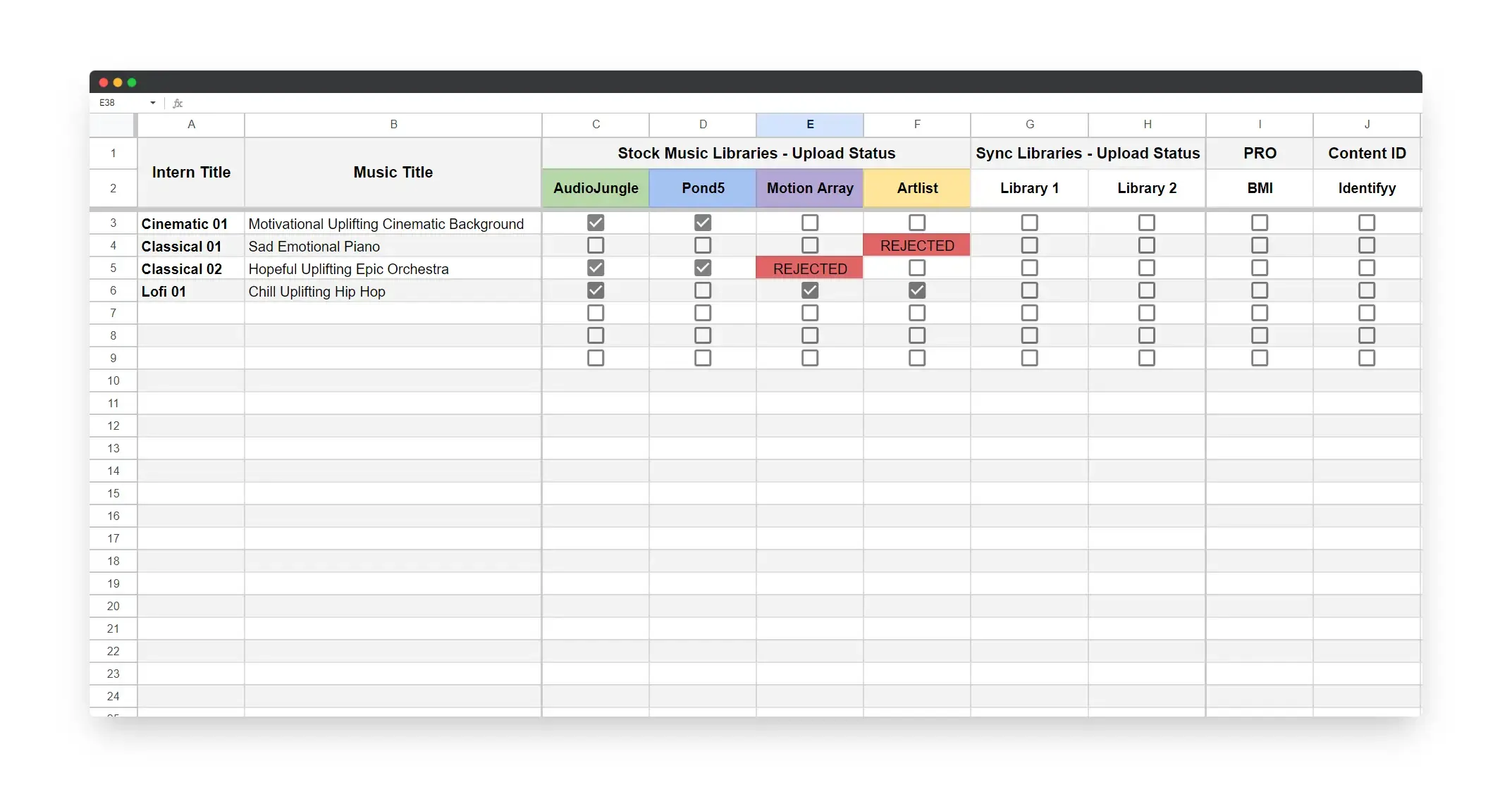Select row 10 header

click(113, 380)
